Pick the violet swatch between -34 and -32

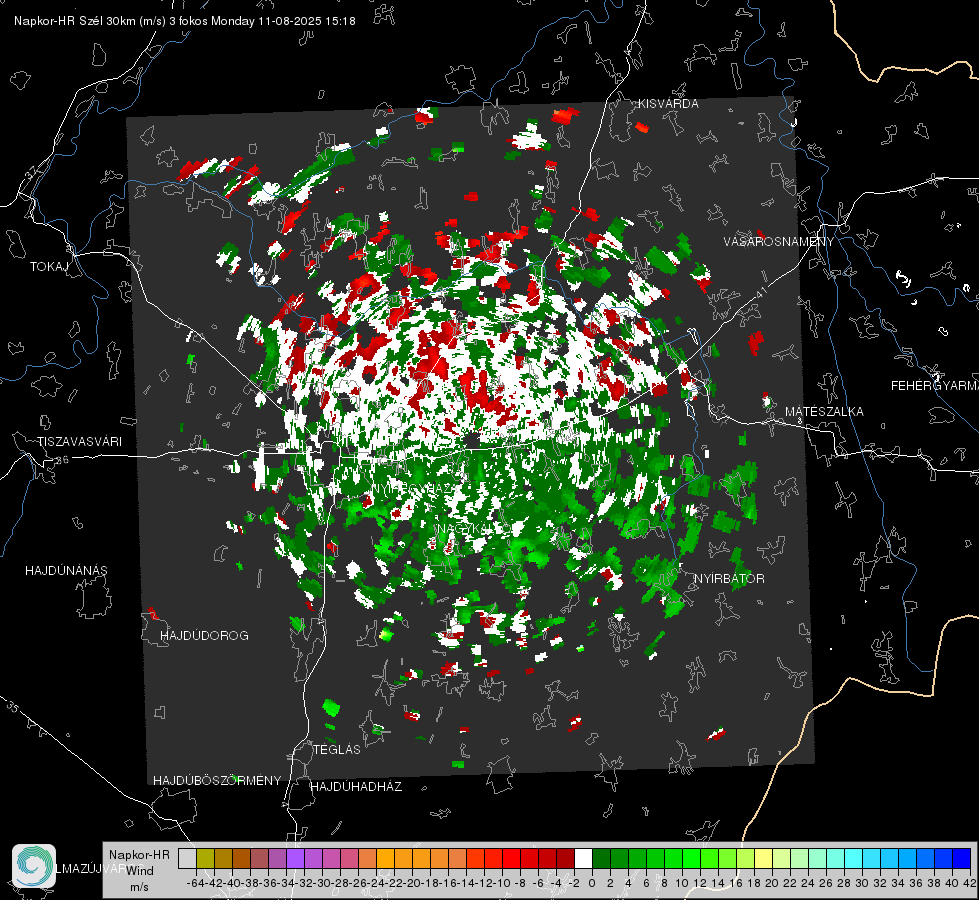tap(295, 858)
